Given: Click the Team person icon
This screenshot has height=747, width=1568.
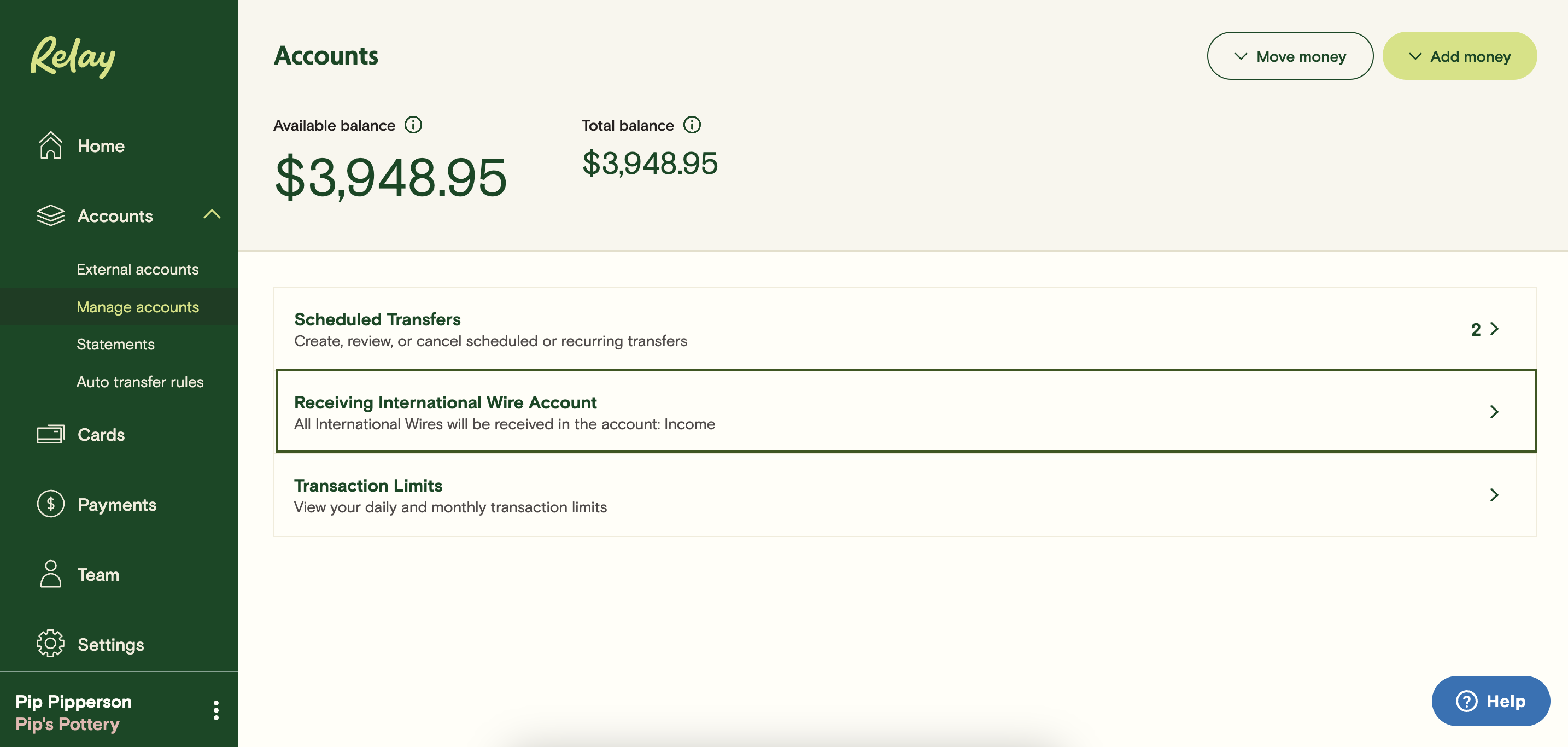Looking at the screenshot, I should coord(50,574).
